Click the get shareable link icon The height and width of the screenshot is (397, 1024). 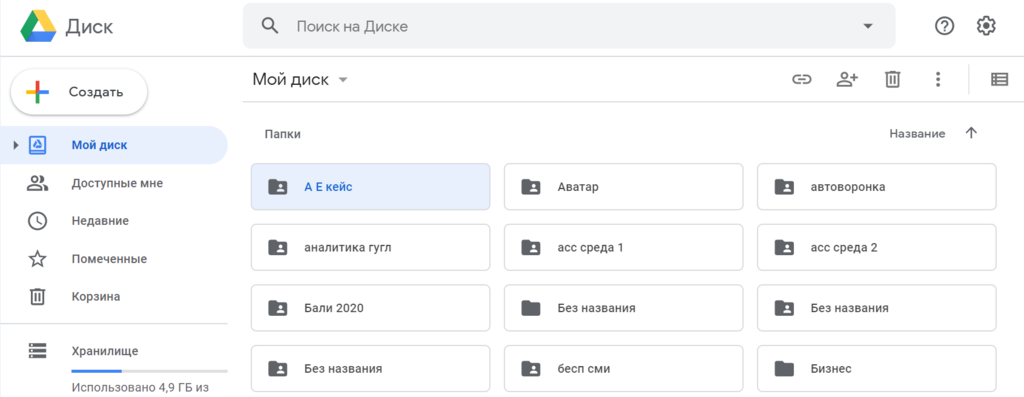coord(801,80)
